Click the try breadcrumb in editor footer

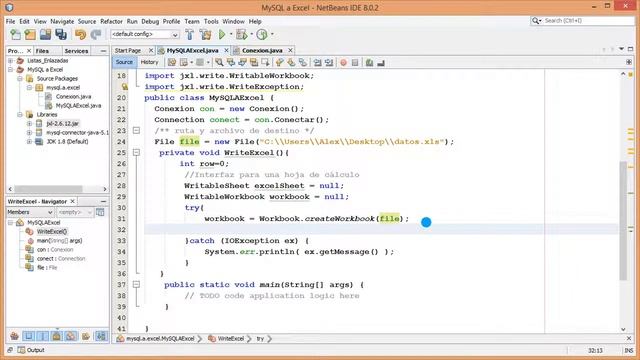(260, 338)
